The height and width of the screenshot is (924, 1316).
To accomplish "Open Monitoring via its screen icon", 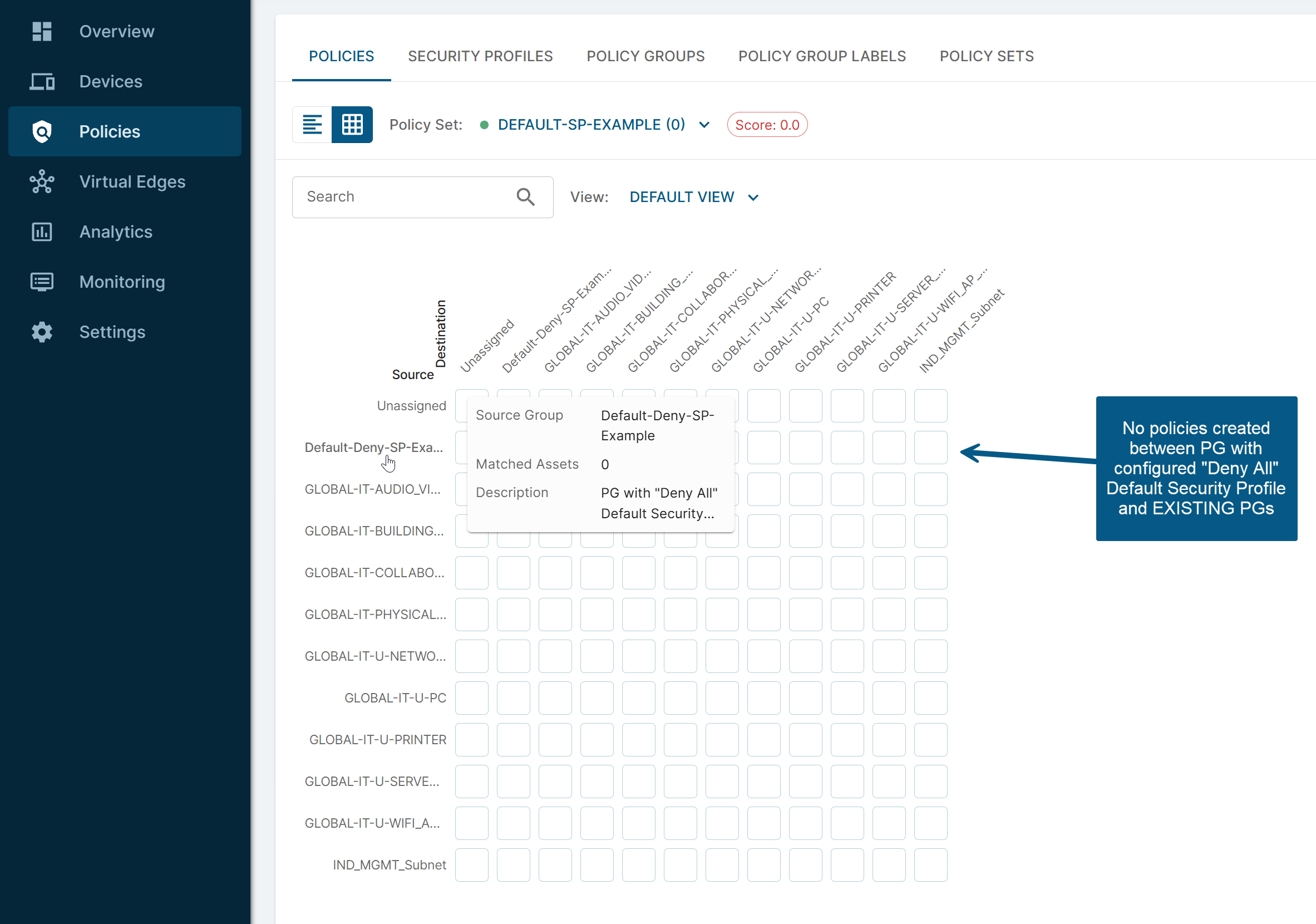I will coord(42,282).
